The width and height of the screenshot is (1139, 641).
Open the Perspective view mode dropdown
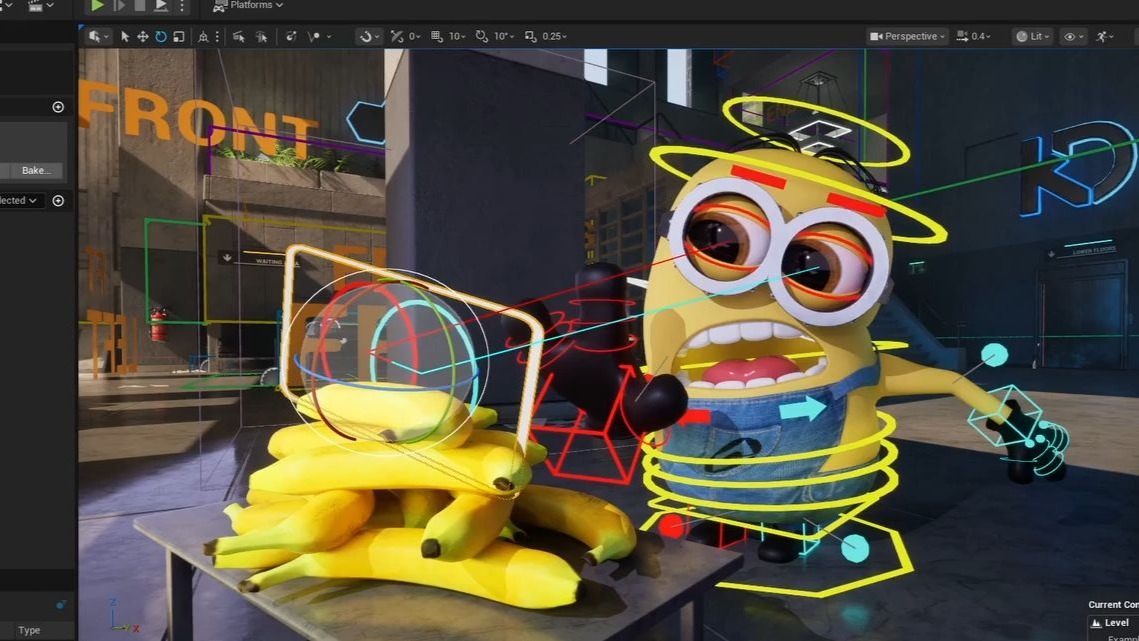click(x=907, y=36)
